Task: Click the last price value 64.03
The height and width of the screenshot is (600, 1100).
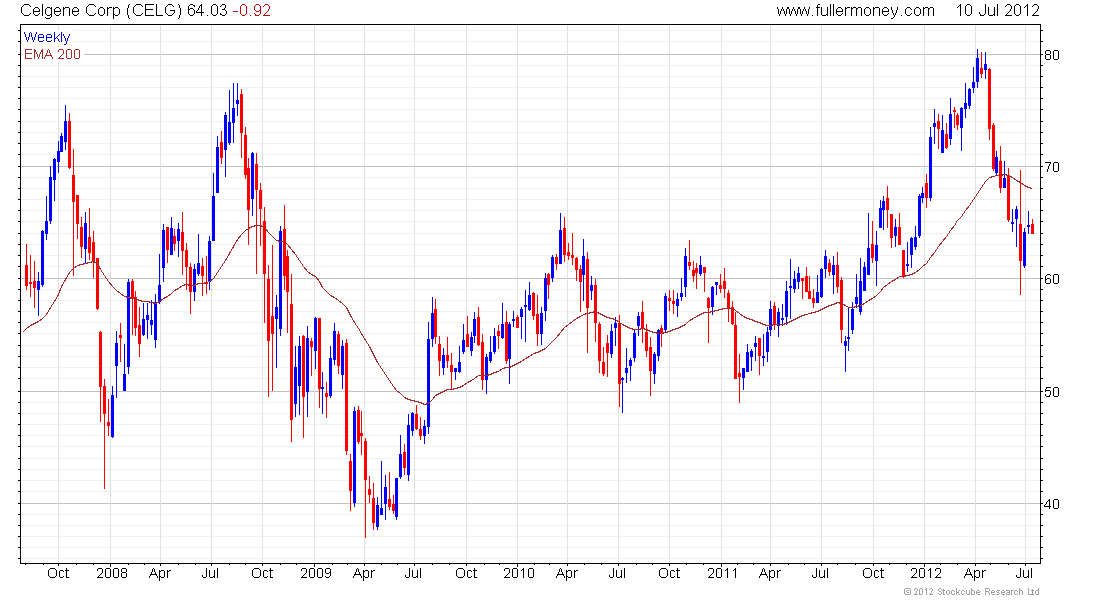Action: [x=207, y=11]
